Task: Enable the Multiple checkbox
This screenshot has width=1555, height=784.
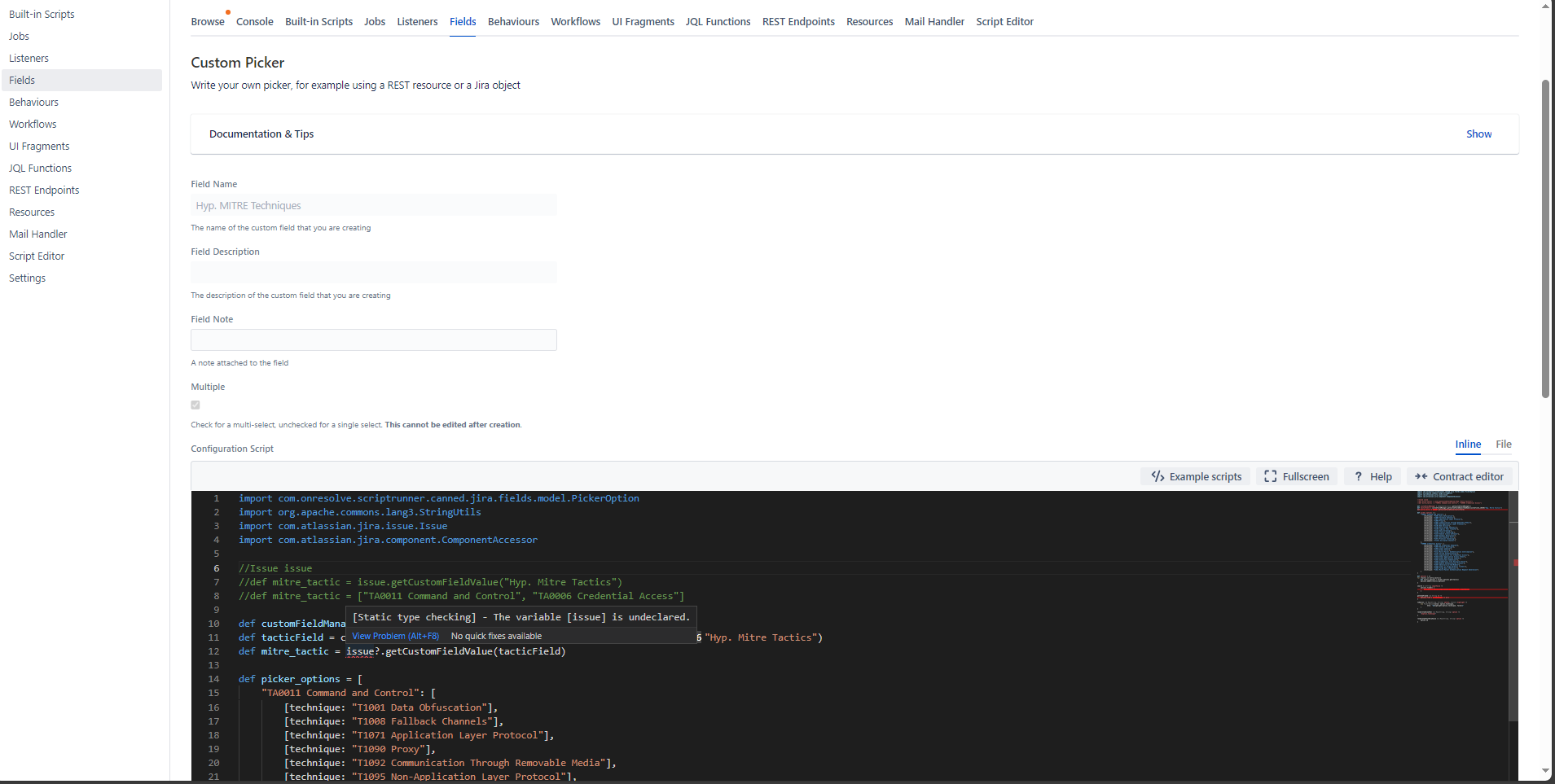Action: tap(195, 405)
